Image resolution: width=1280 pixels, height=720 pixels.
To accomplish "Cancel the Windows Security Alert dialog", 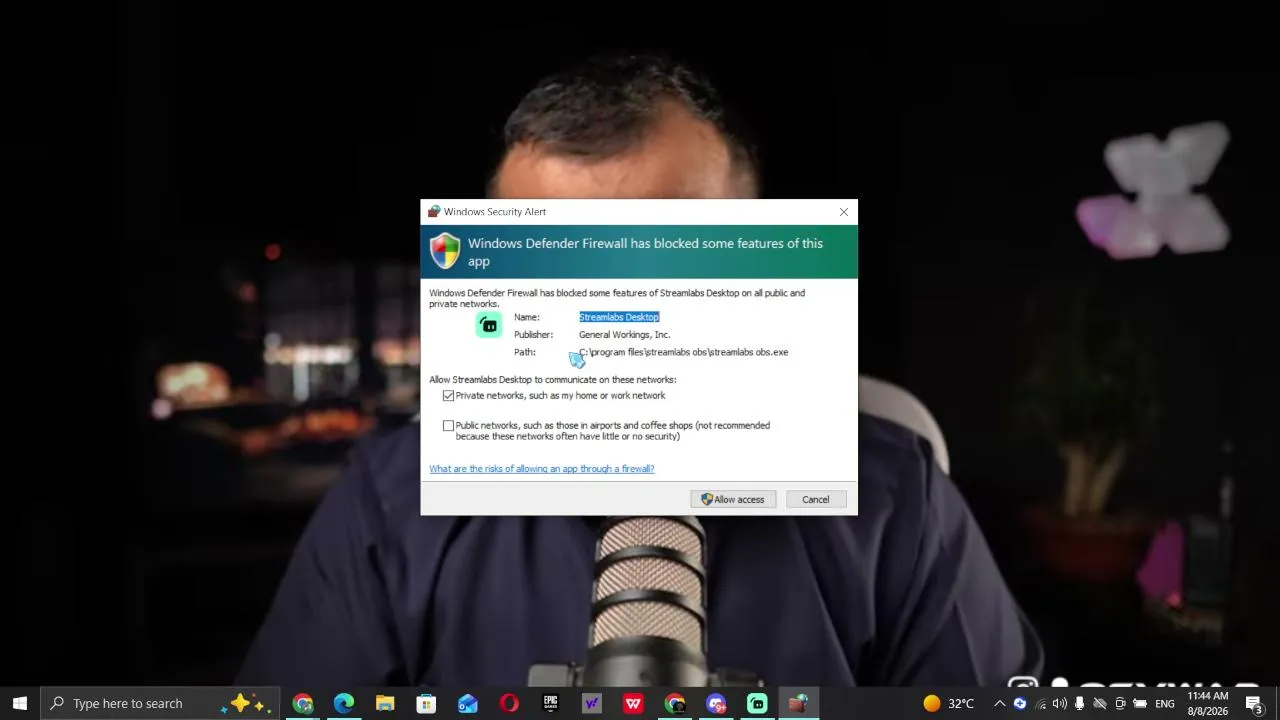I will [815, 499].
